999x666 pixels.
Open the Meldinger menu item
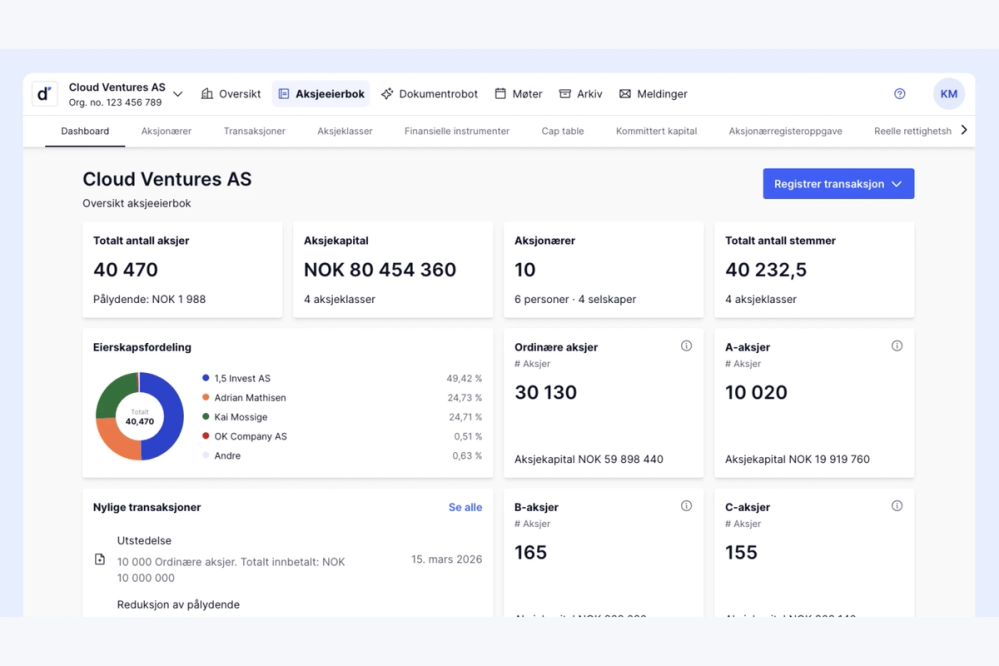(x=653, y=94)
